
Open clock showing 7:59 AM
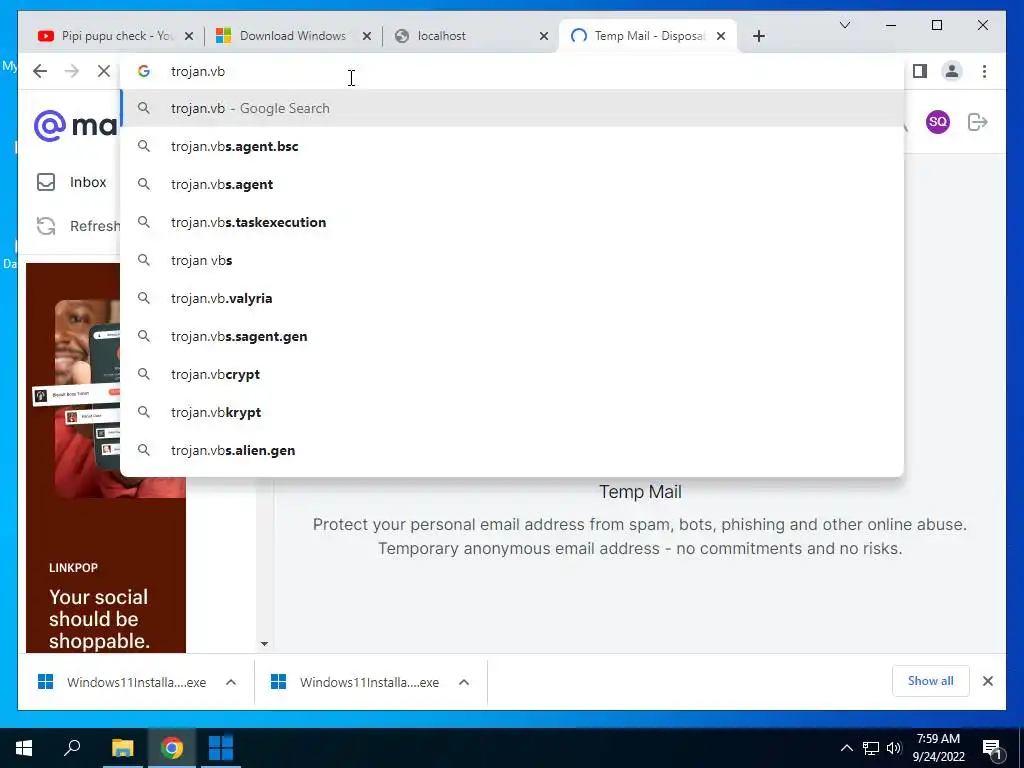(938, 748)
